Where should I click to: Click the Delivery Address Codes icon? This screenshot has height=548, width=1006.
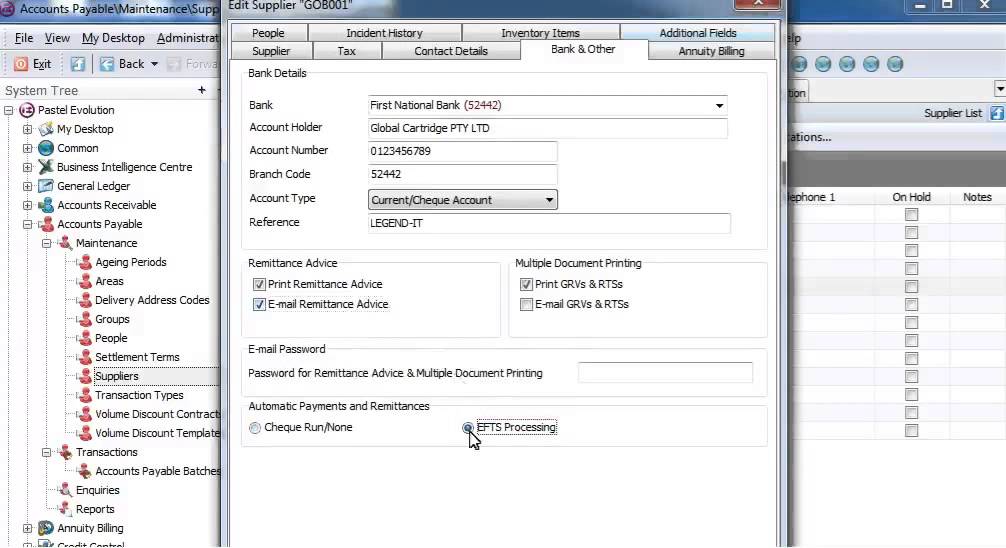(x=84, y=300)
